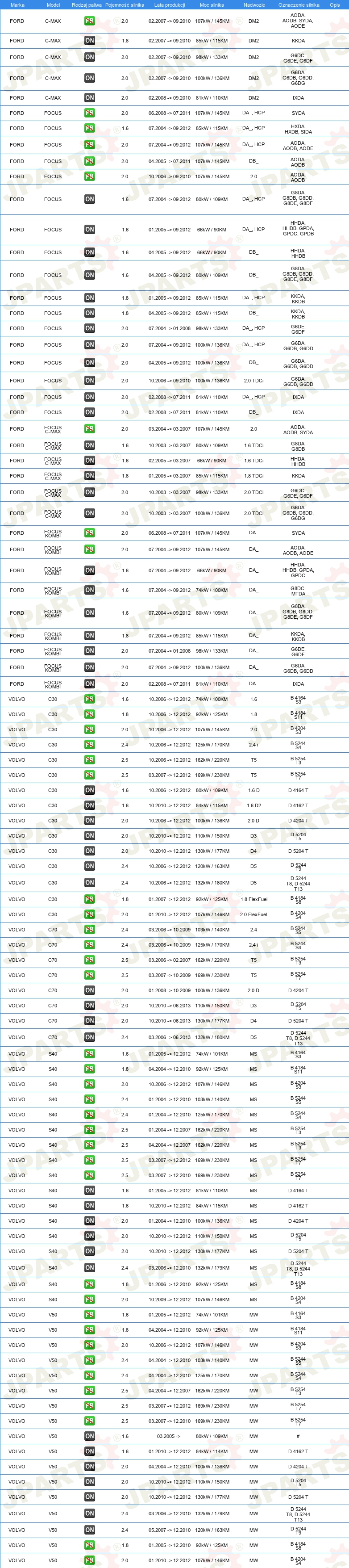The image size is (349, 1568).
Task: Click ON icon in C-MAX 98kW / 133KM DM2 row
Action: [x=89, y=57]
